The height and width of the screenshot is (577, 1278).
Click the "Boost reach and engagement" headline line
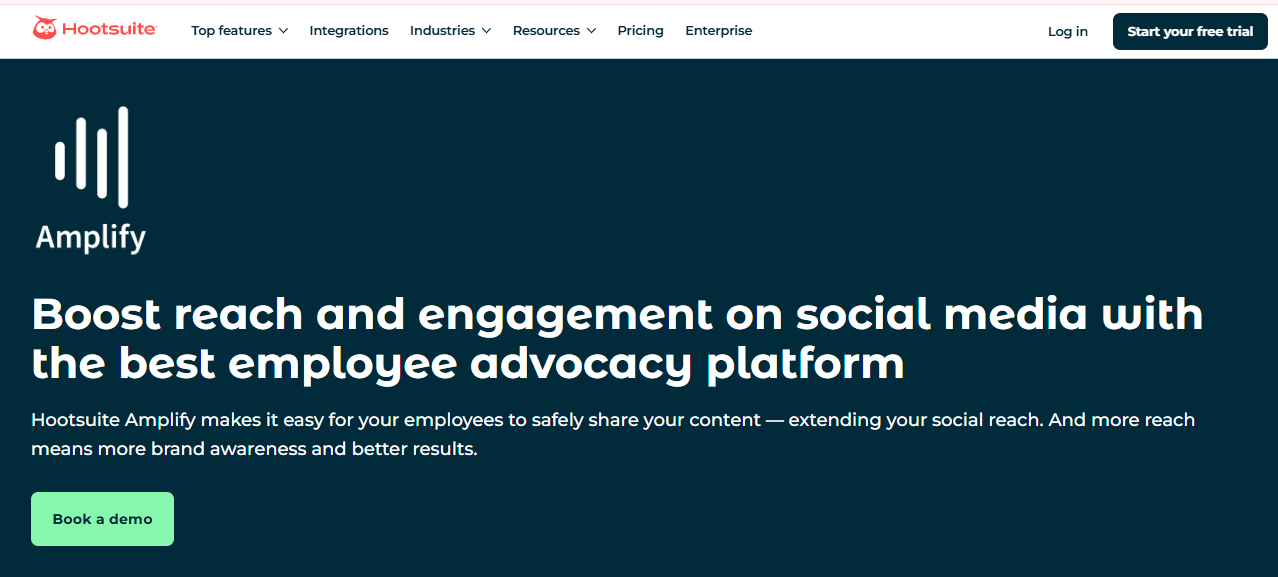[x=617, y=315]
